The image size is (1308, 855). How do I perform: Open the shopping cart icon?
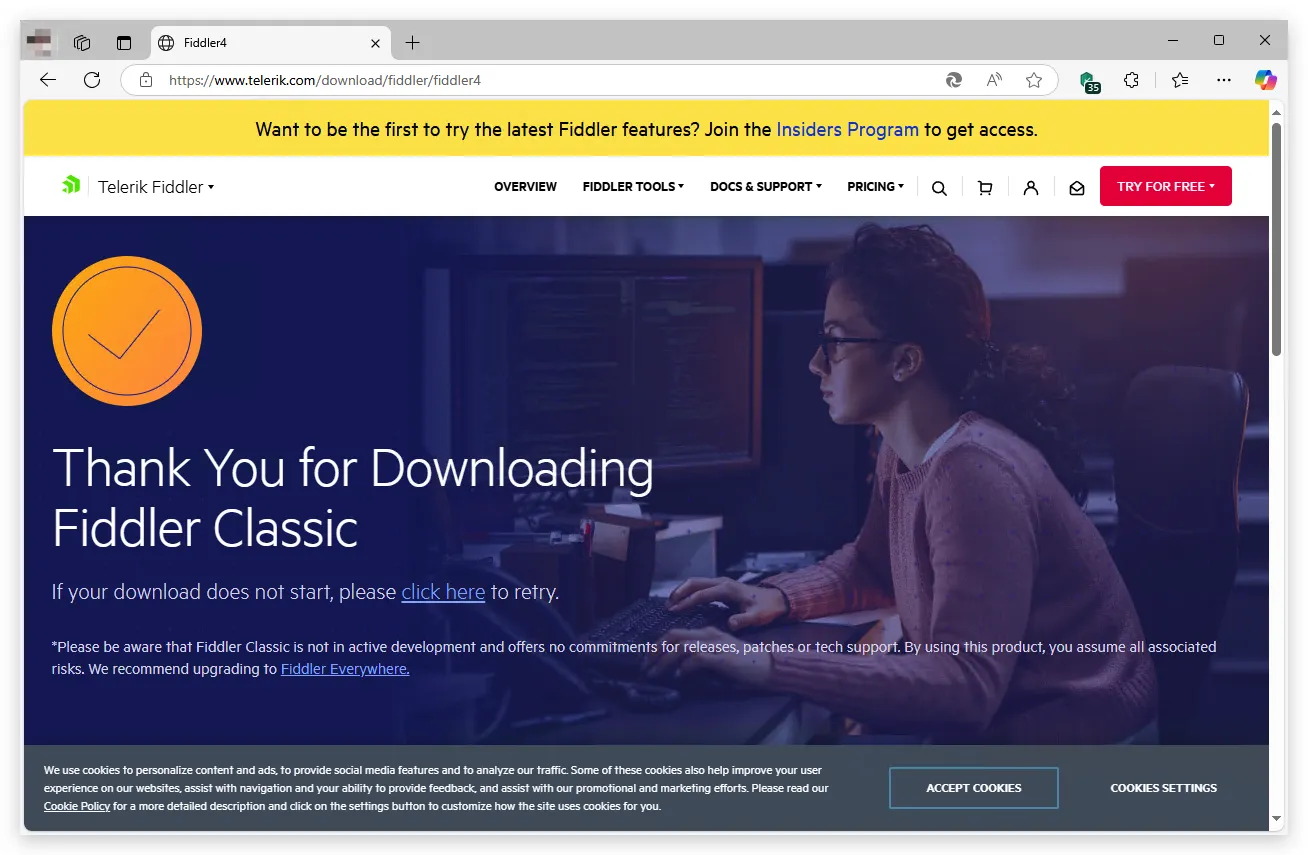[985, 188]
